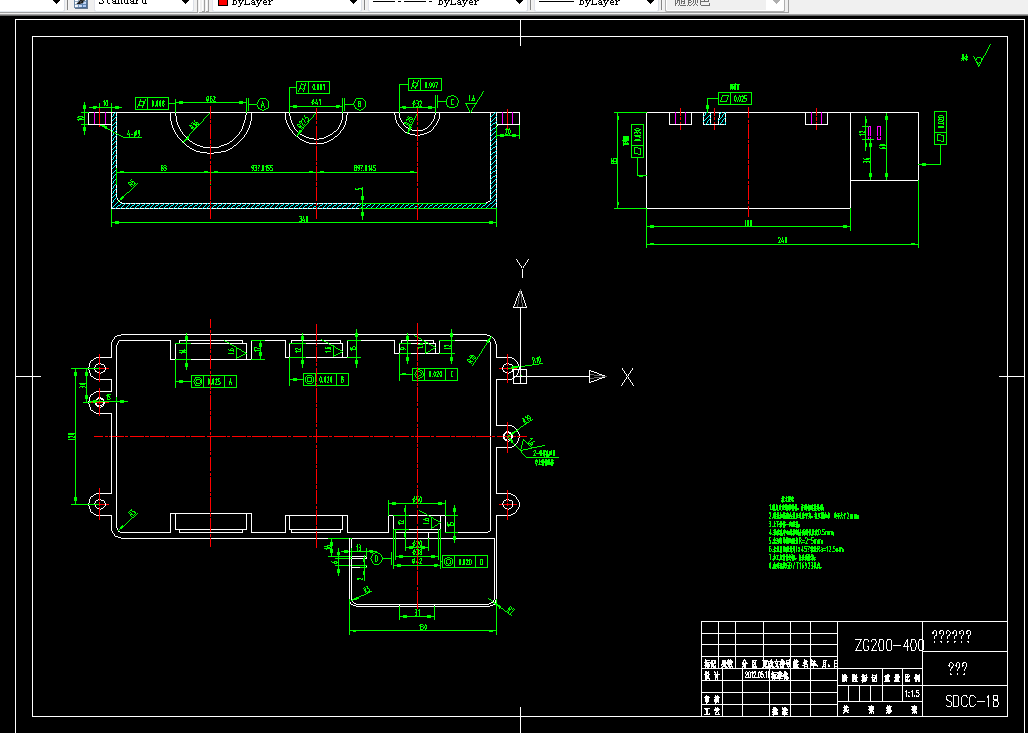Select the datum D circle label
This screenshot has width=1028, height=733.
point(376,559)
